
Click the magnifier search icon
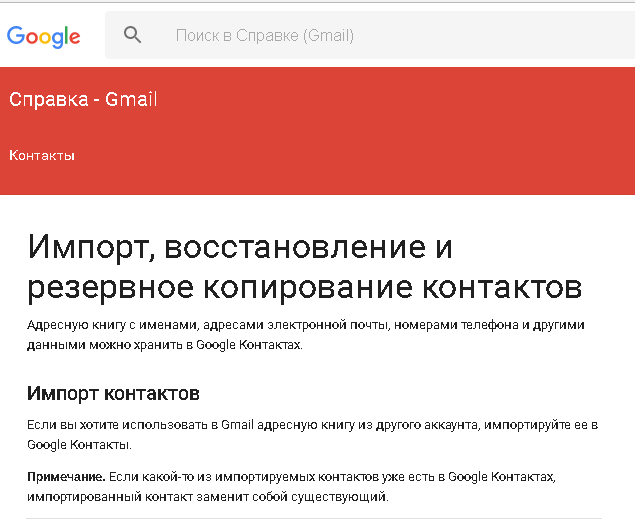pyautogui.click(x=132, y=35)
